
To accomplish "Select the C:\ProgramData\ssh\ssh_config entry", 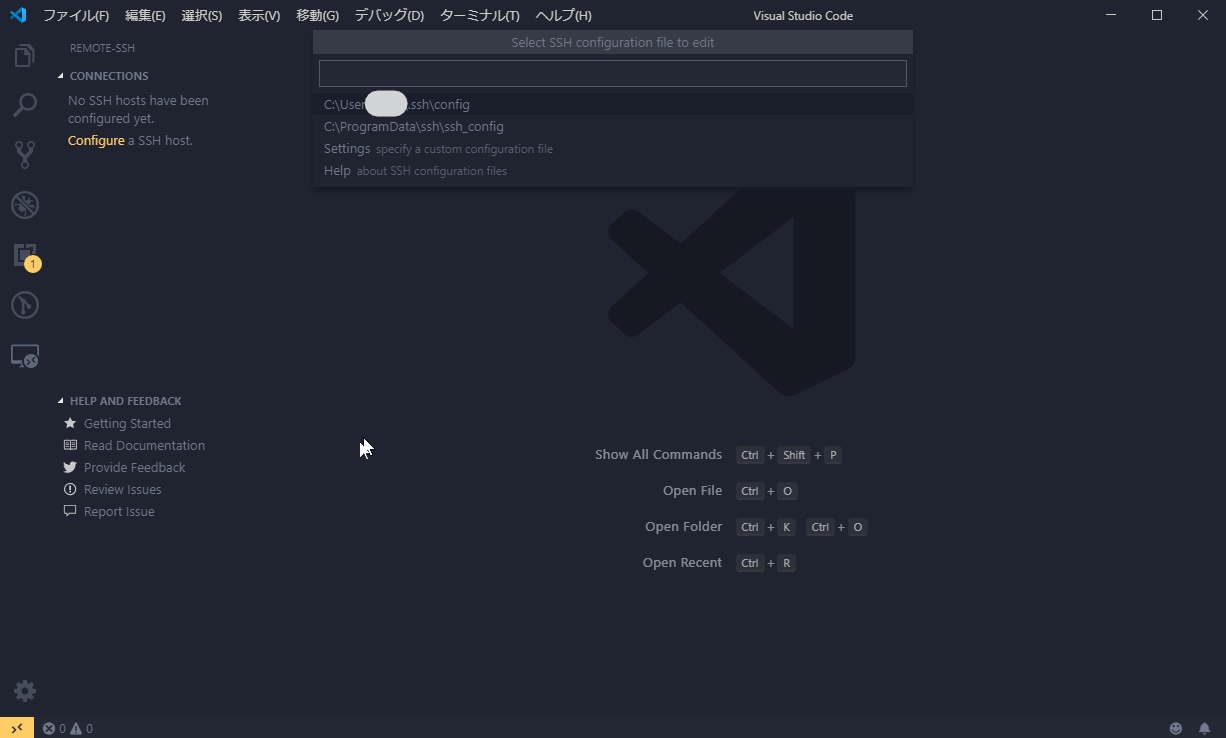I will (413, 126).
